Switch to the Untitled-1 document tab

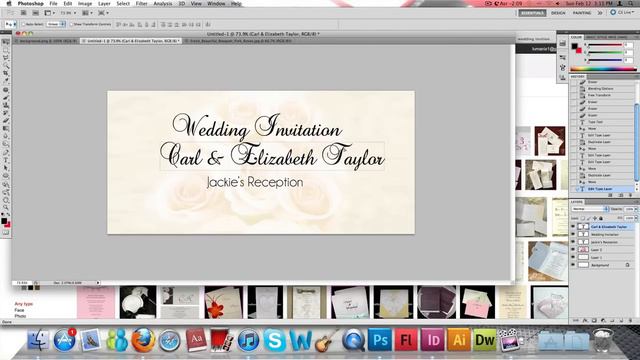pyautogui.click(x=131, y=41)
